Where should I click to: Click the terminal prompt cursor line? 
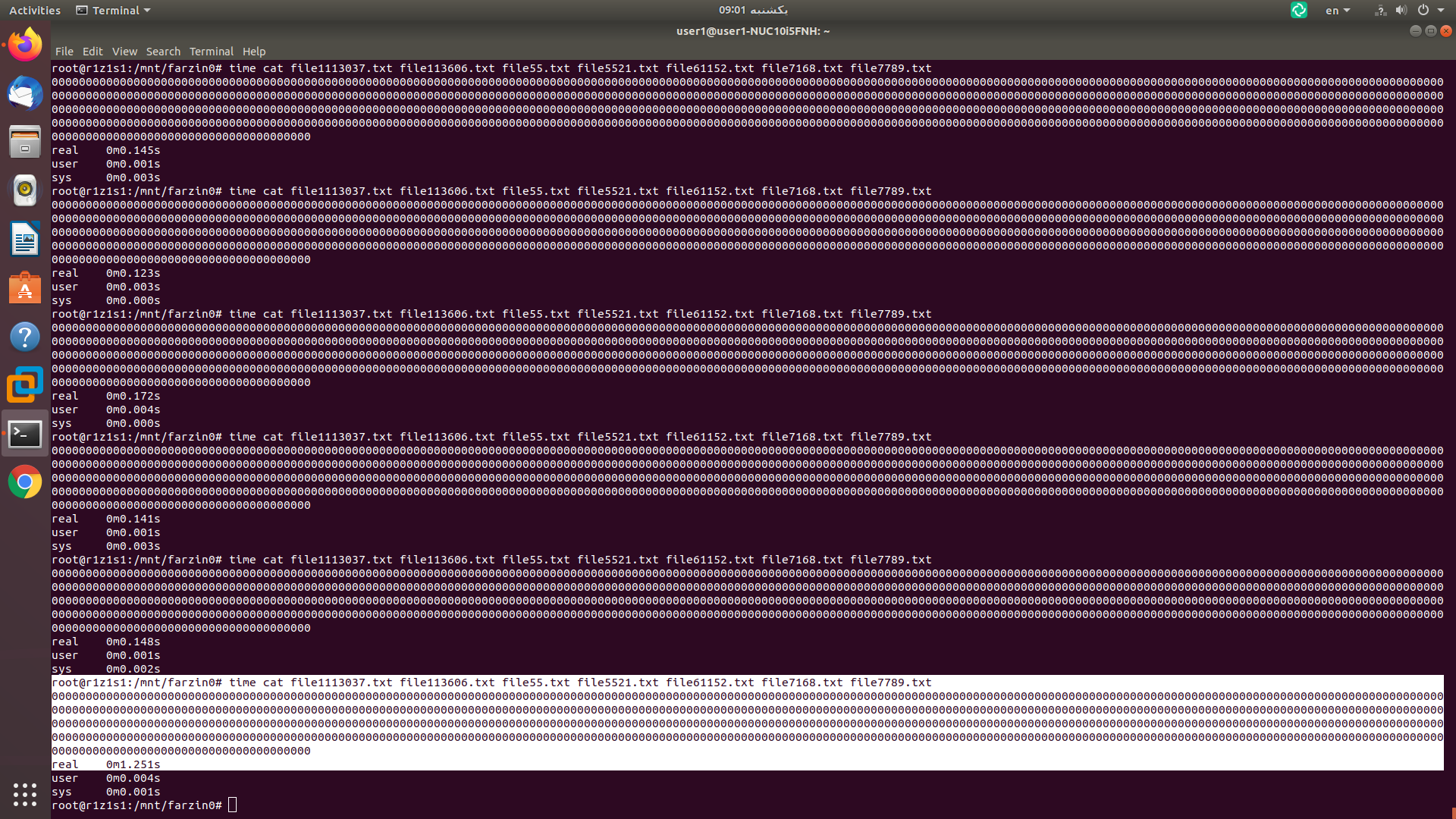pos(232,805)
